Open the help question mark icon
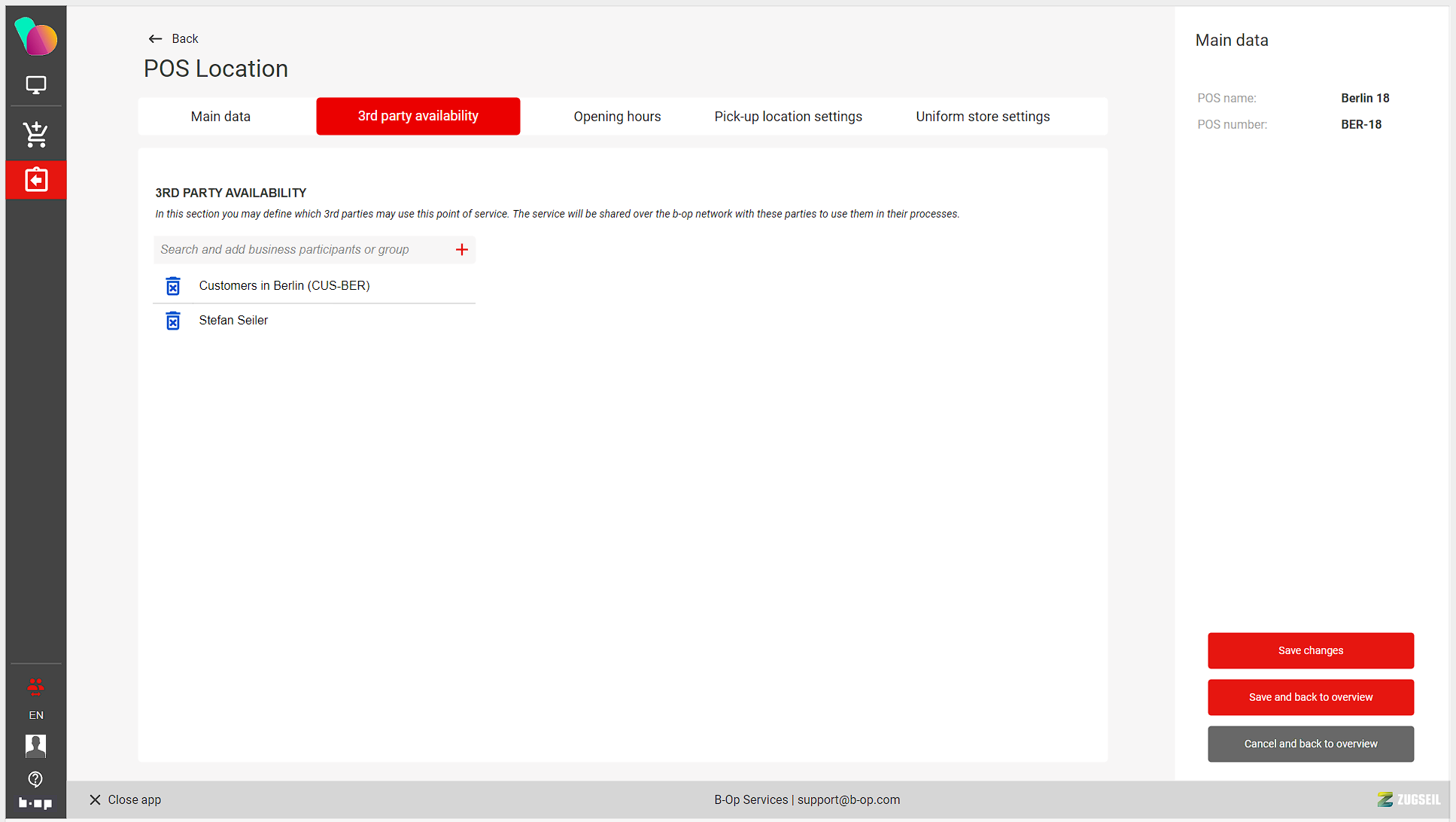 tap(35, 778)
